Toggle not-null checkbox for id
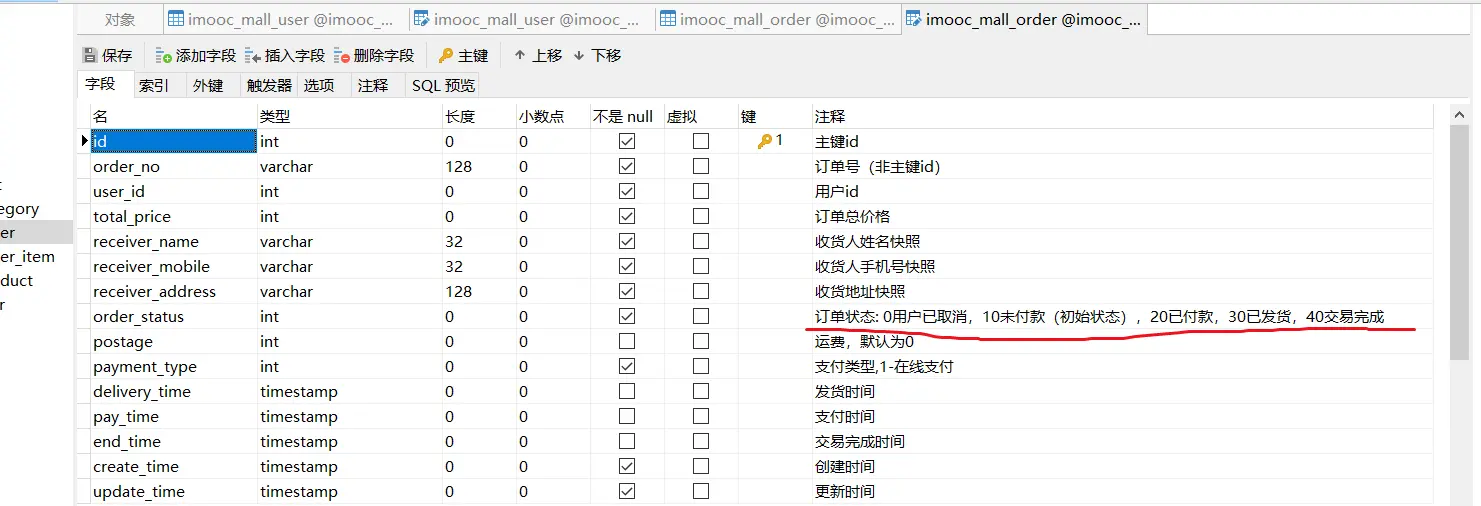 coord(627,142)
